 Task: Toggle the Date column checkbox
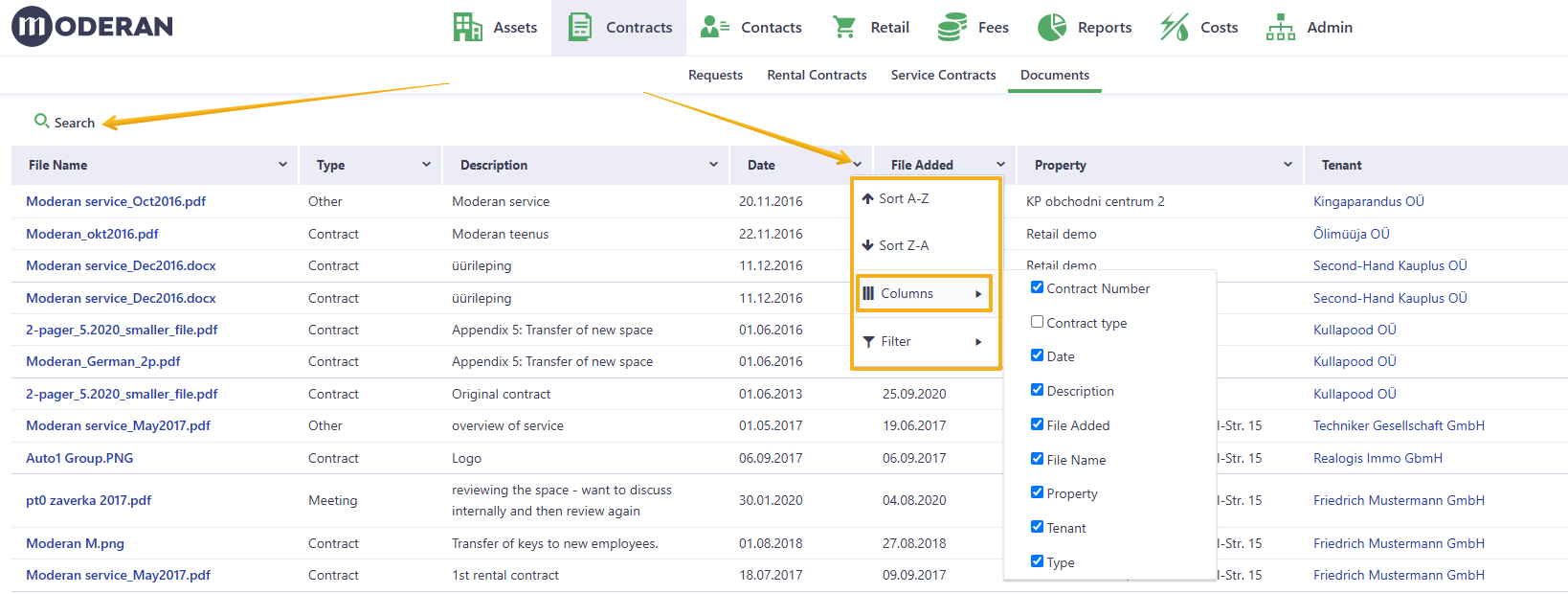point(1037,355)
